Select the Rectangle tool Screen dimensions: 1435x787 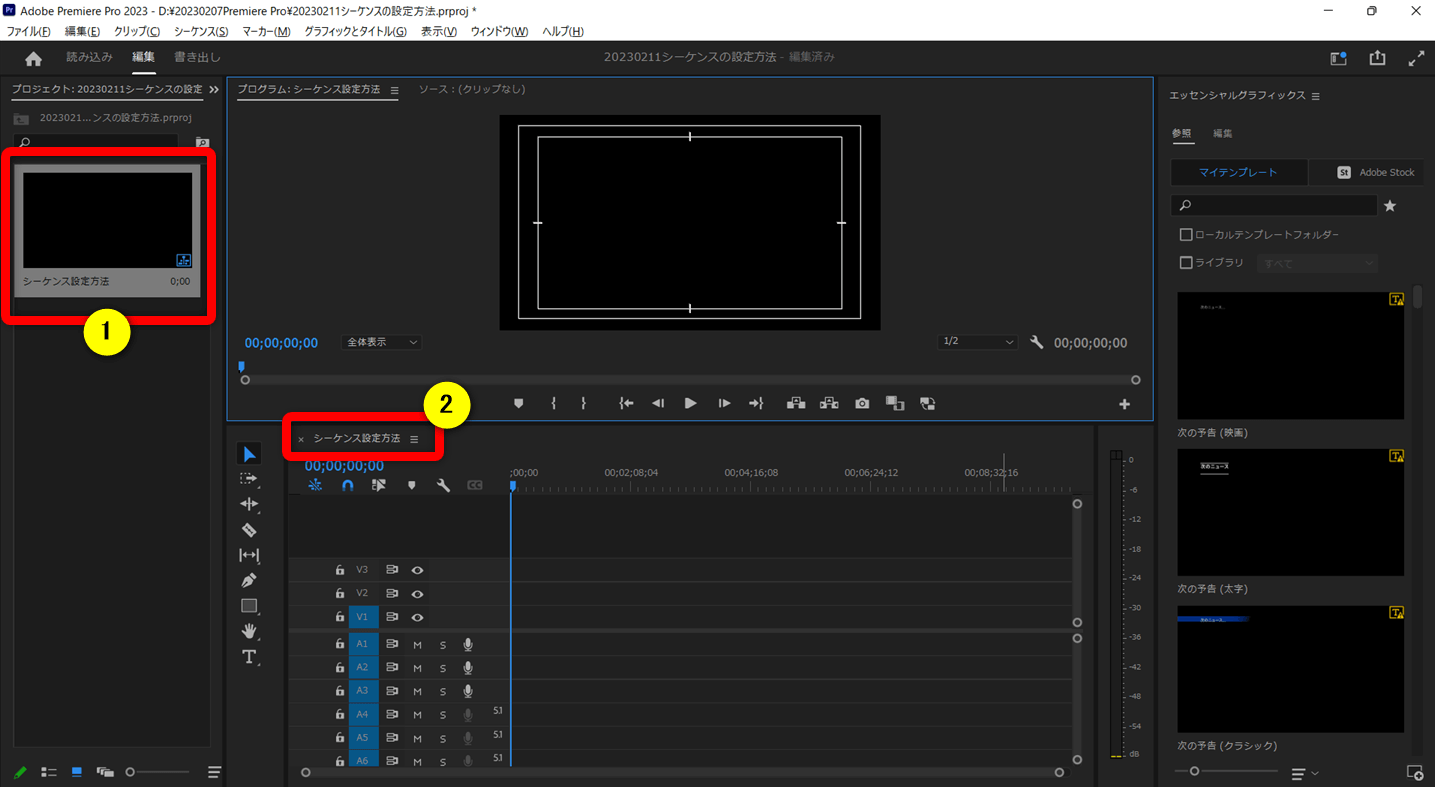coord(250,606)
